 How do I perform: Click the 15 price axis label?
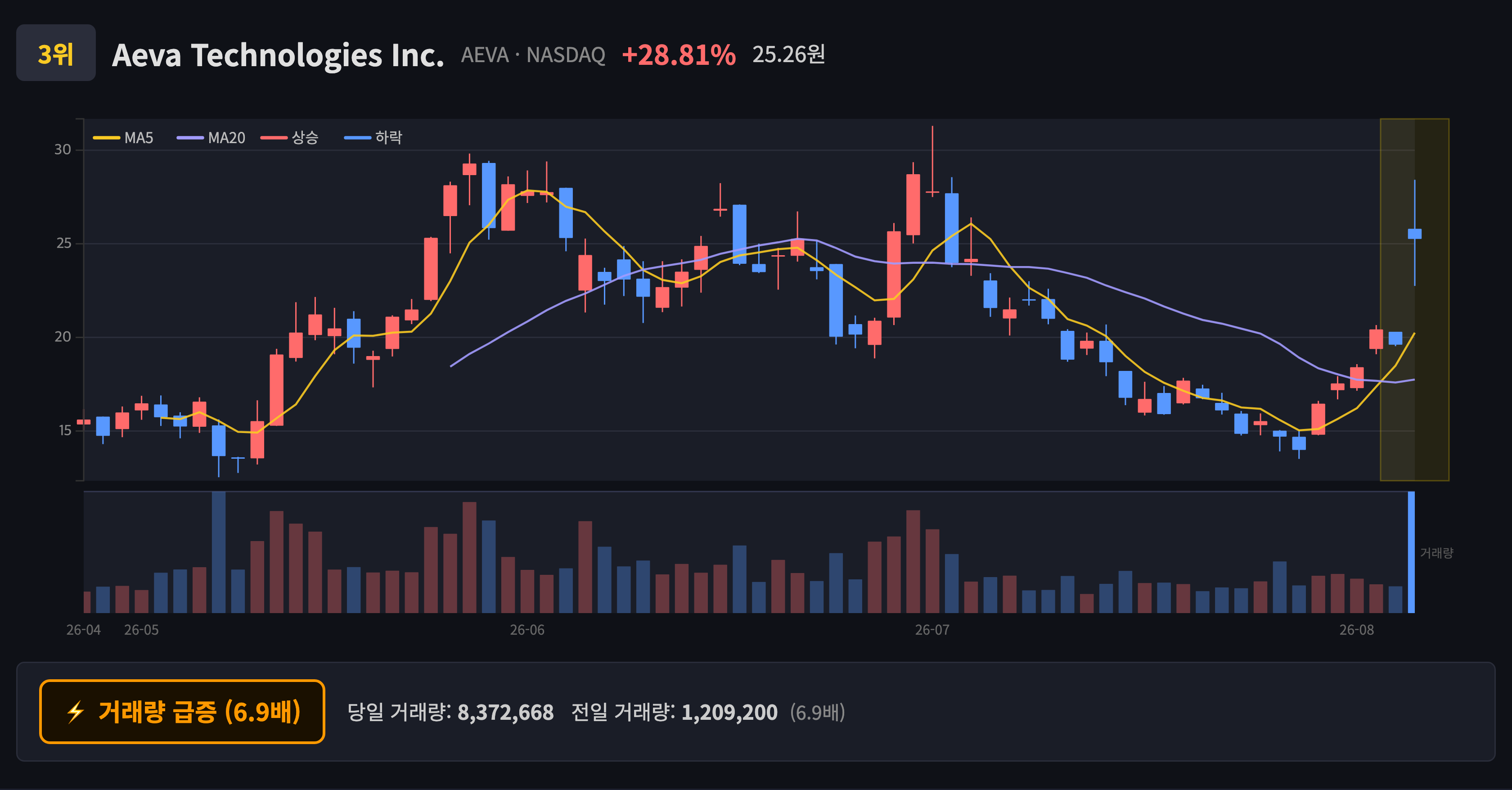tap(64, 431)
